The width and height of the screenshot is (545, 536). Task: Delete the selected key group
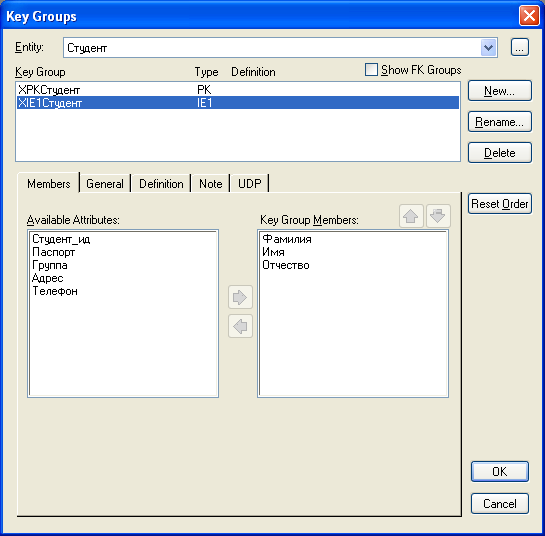coord(499,153)
